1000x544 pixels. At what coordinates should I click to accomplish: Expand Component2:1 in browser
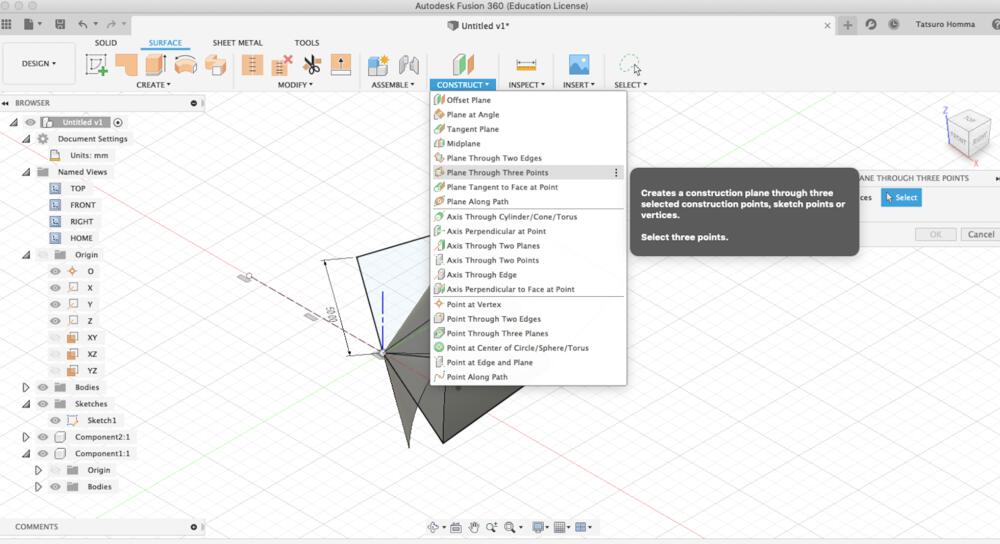(x=26, y=437)
